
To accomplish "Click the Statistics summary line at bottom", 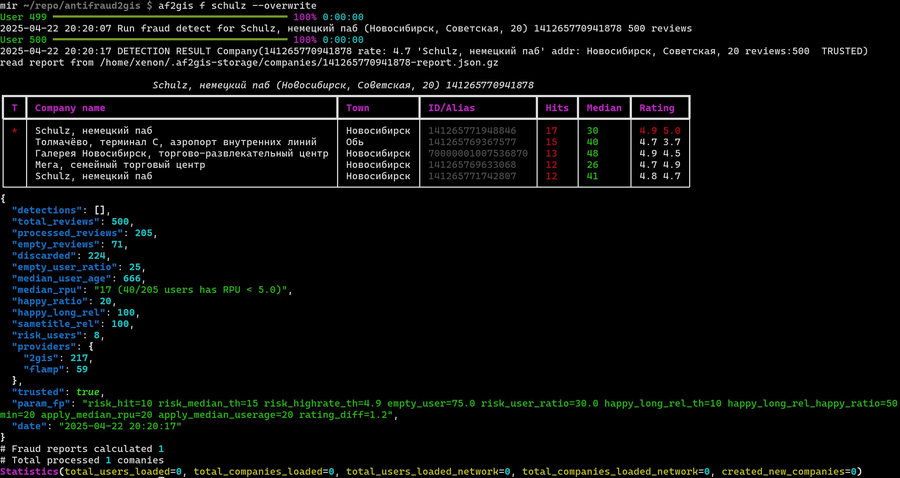I will pyautogui.click(x=430, y=471).
